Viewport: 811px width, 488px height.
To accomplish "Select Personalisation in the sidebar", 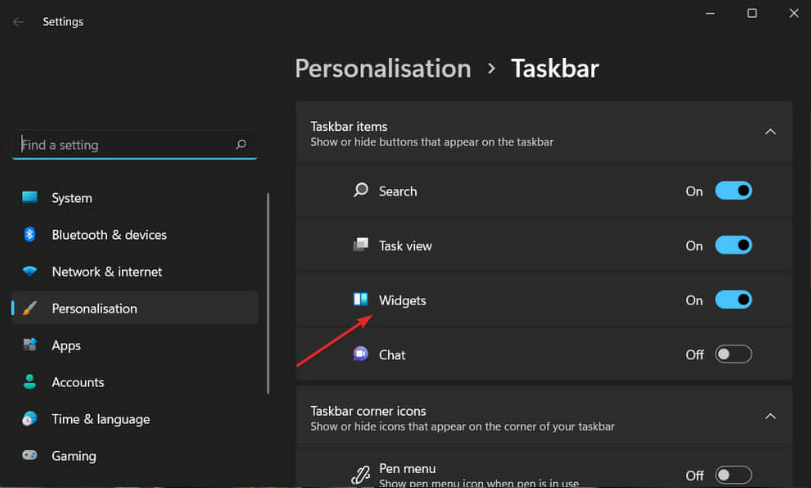I will pos(94,308).
